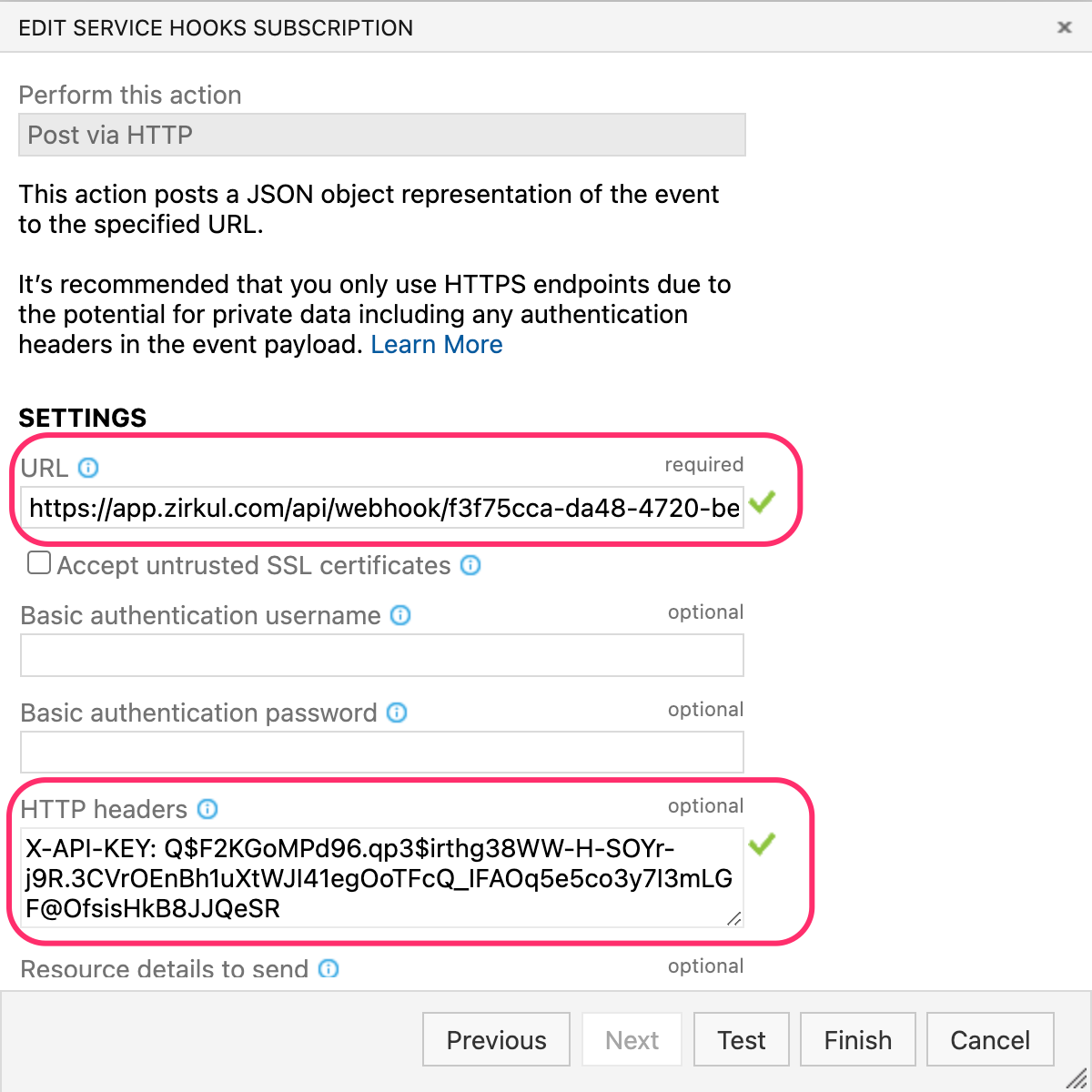
Task: Click the grayed-out Next button
Action: pos(632,1039)
